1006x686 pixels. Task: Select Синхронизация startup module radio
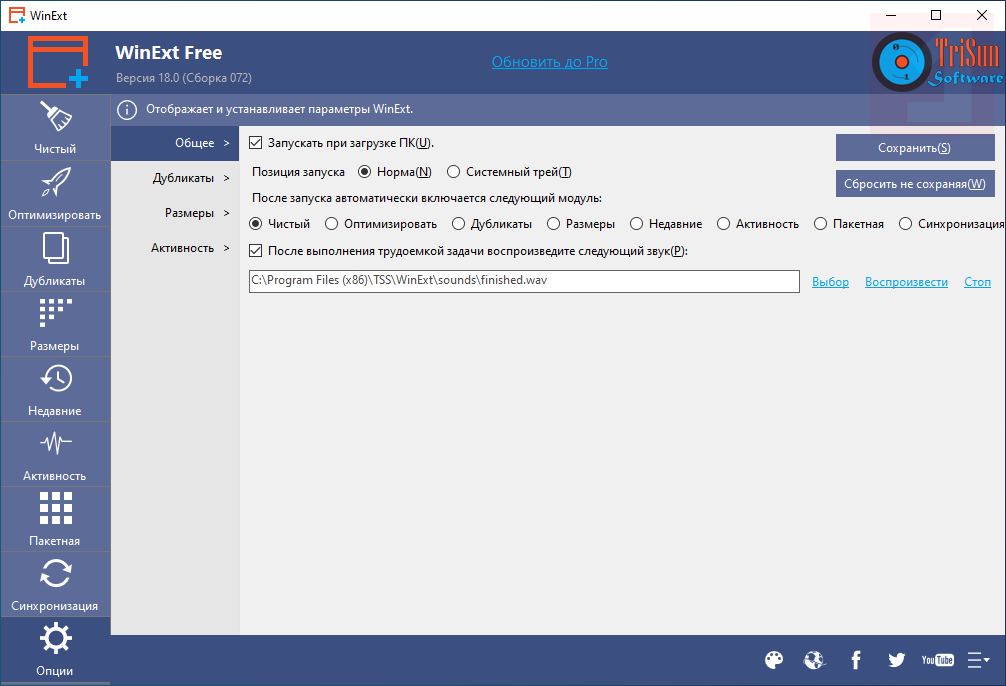click(905, 224)
